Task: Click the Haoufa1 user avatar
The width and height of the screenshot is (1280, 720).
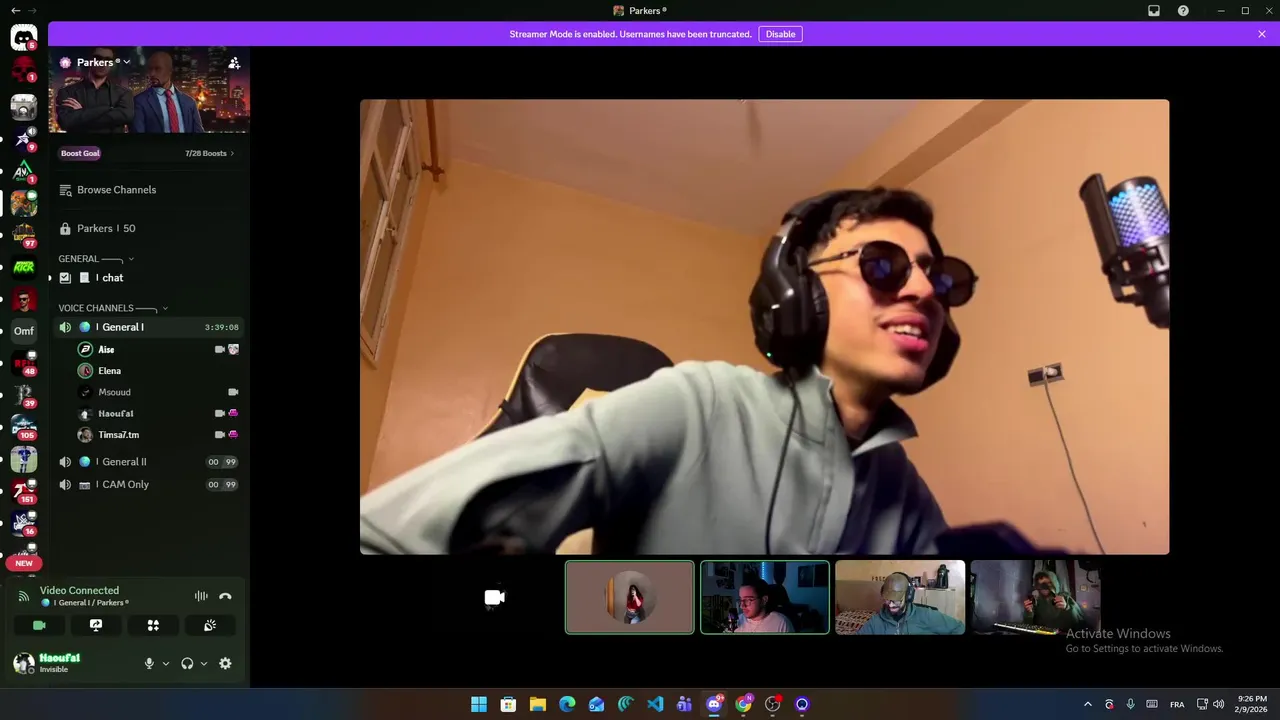Action: 24,662
